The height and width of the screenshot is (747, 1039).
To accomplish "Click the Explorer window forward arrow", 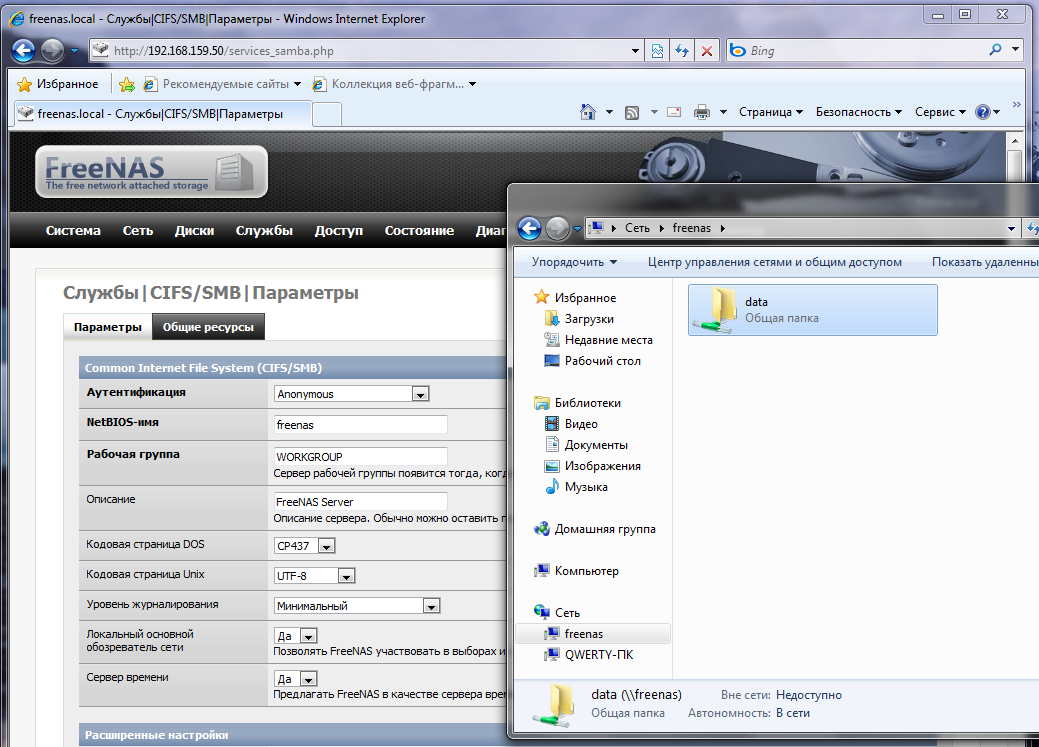I will tap(557, 229).
